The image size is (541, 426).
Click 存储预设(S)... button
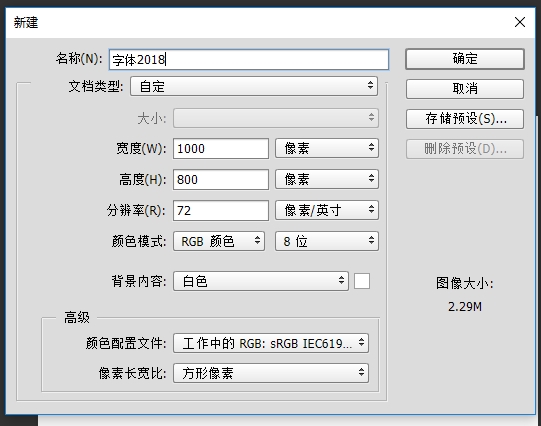[465, 119]
